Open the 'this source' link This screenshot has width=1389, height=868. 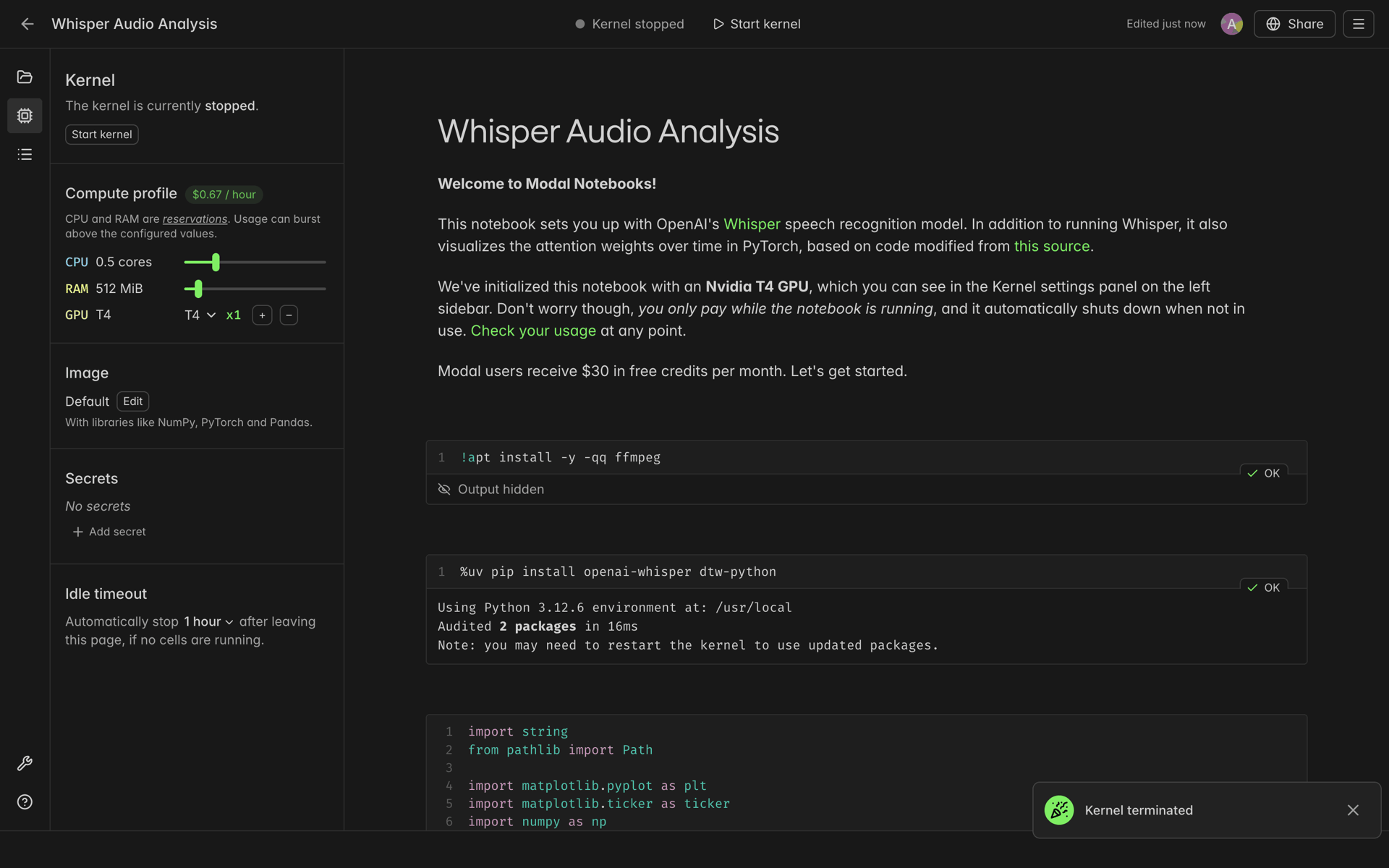pos(1051,246)
